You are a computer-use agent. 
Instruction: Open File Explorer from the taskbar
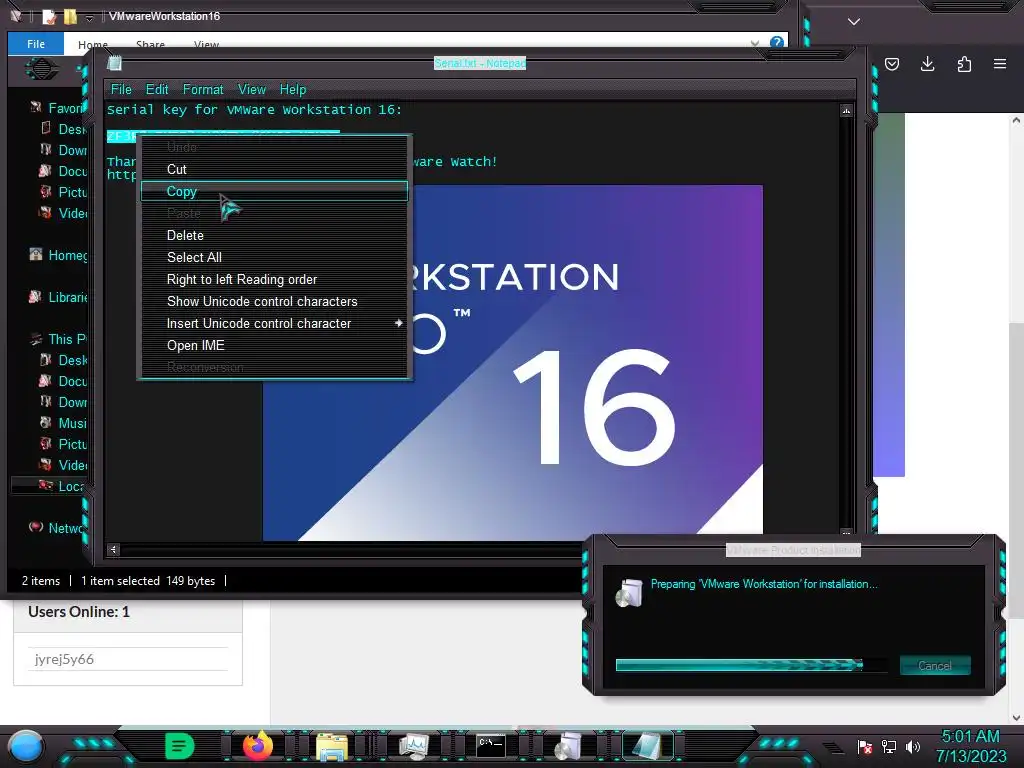click(x=332, y=746)
